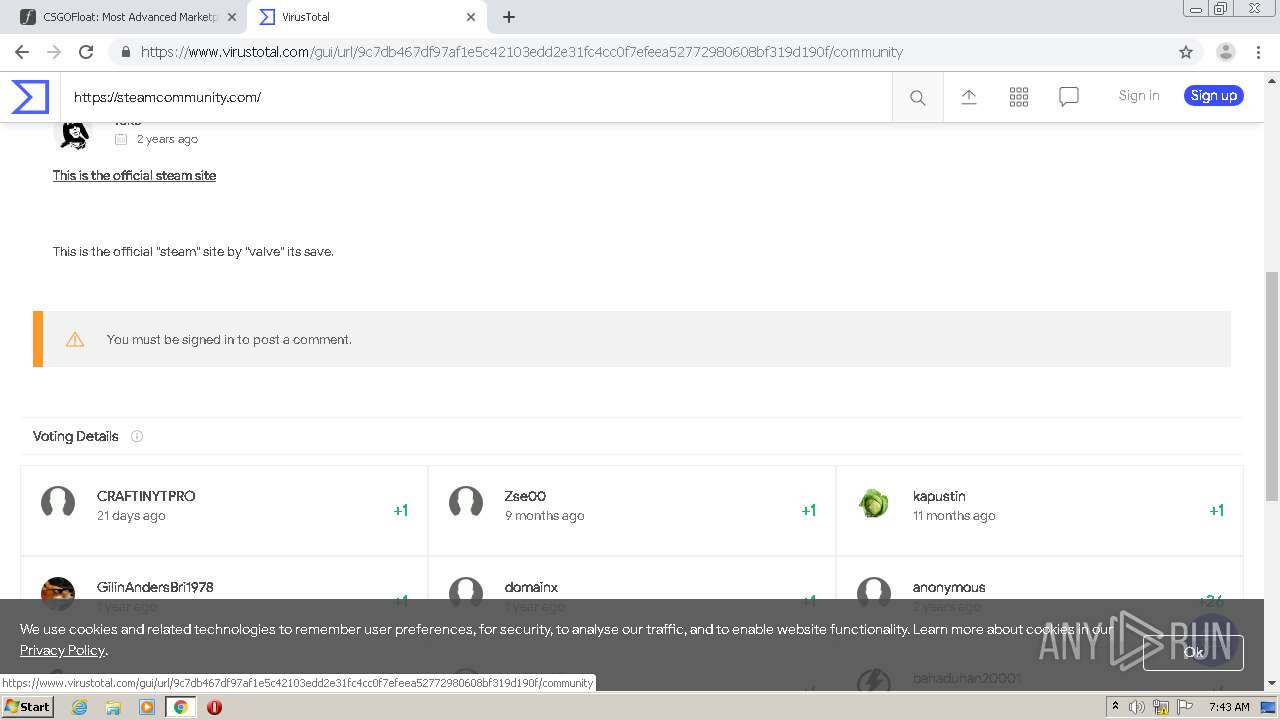Show hidden tray icons arrow
This screenshot has height=720, width=1280.
[1115, 707]
